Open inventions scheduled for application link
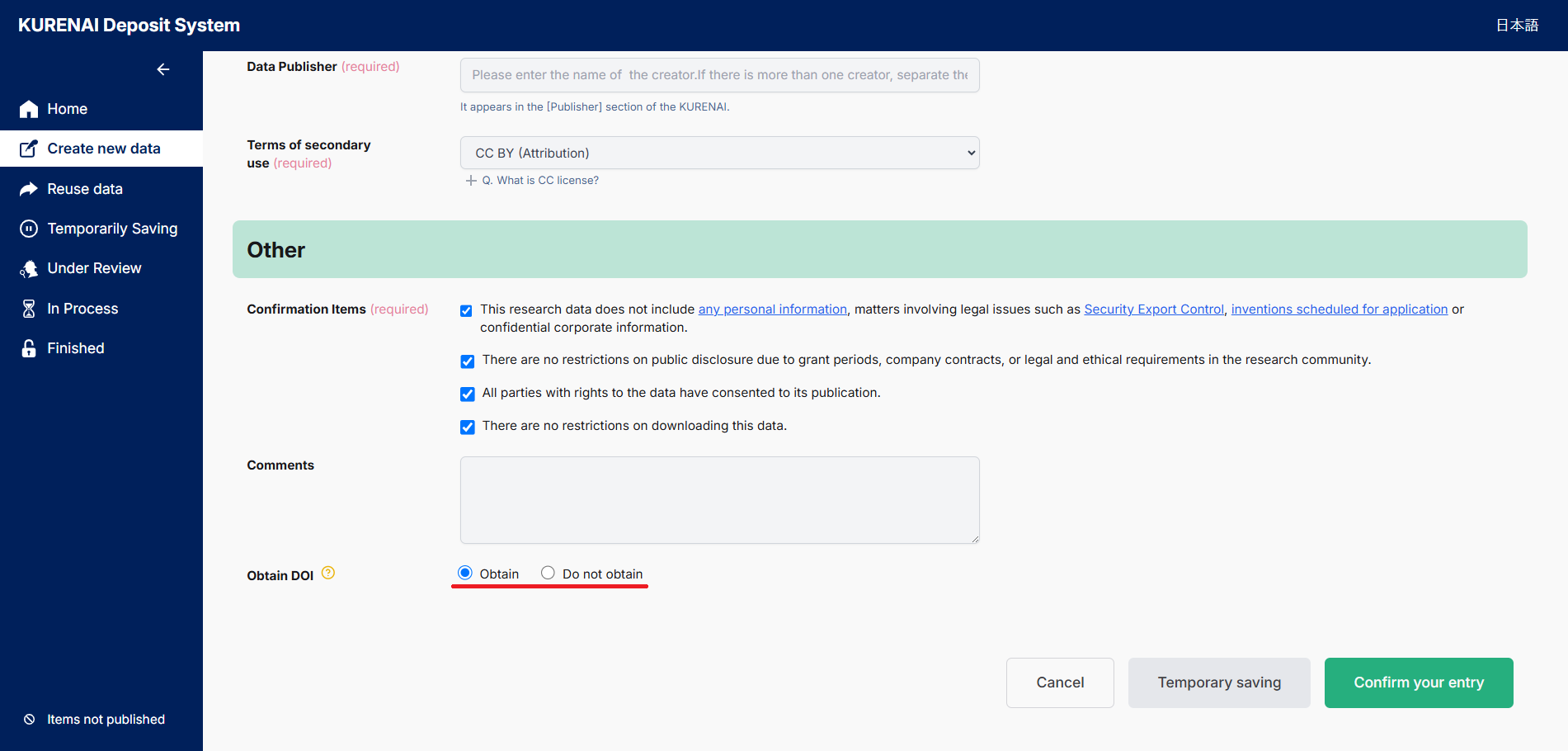This screenshot has width=1568, height=751. pos(1340,309)
